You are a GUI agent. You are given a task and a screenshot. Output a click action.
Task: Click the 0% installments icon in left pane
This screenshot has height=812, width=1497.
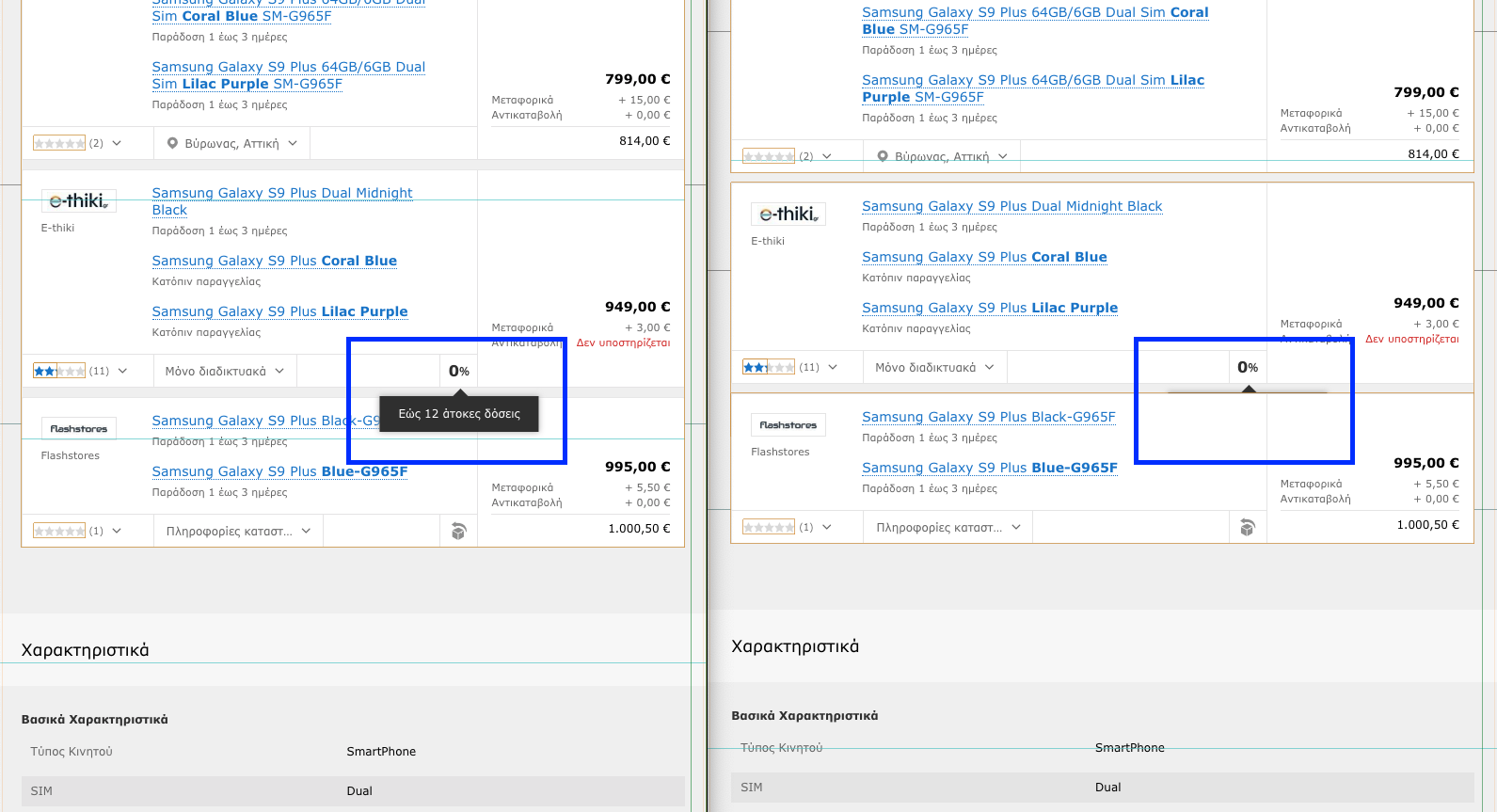(x=459, y=371)
